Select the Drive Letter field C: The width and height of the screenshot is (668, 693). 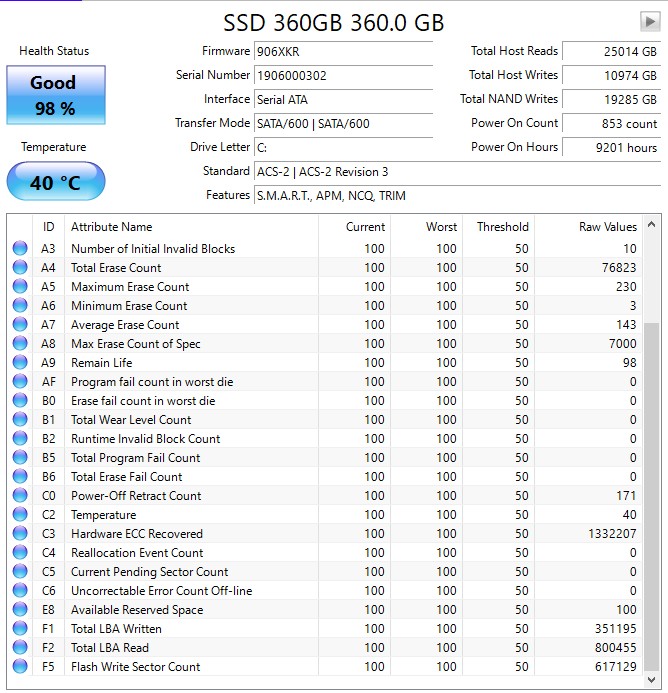tap(343, 147)
